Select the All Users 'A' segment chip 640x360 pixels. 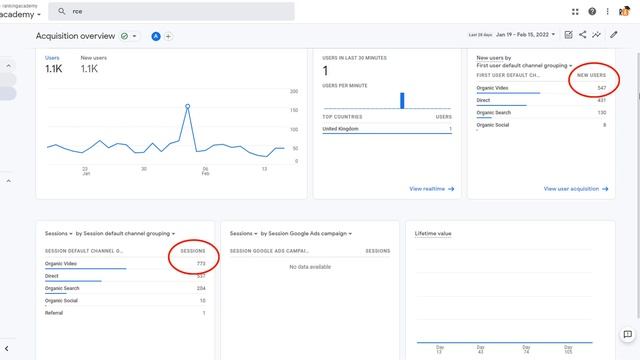point(156,36)
